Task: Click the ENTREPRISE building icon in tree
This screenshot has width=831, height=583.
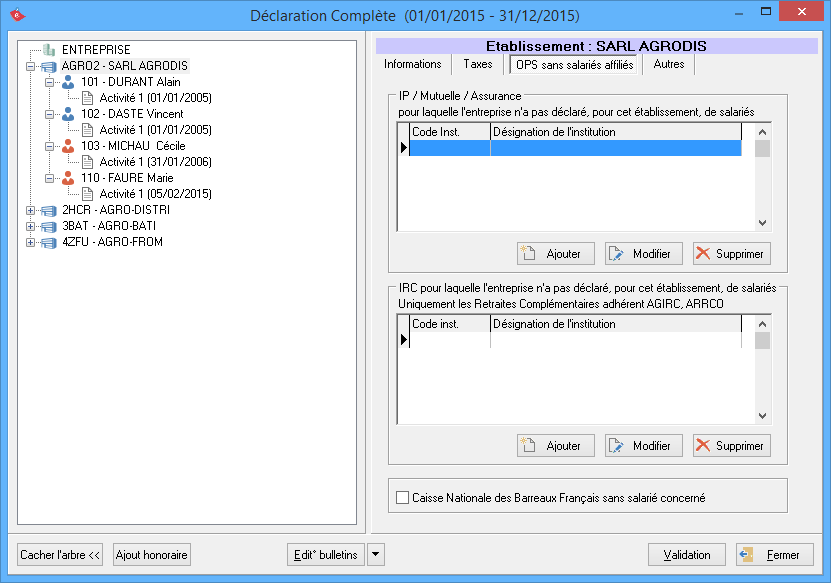Action: click(49, 50)
